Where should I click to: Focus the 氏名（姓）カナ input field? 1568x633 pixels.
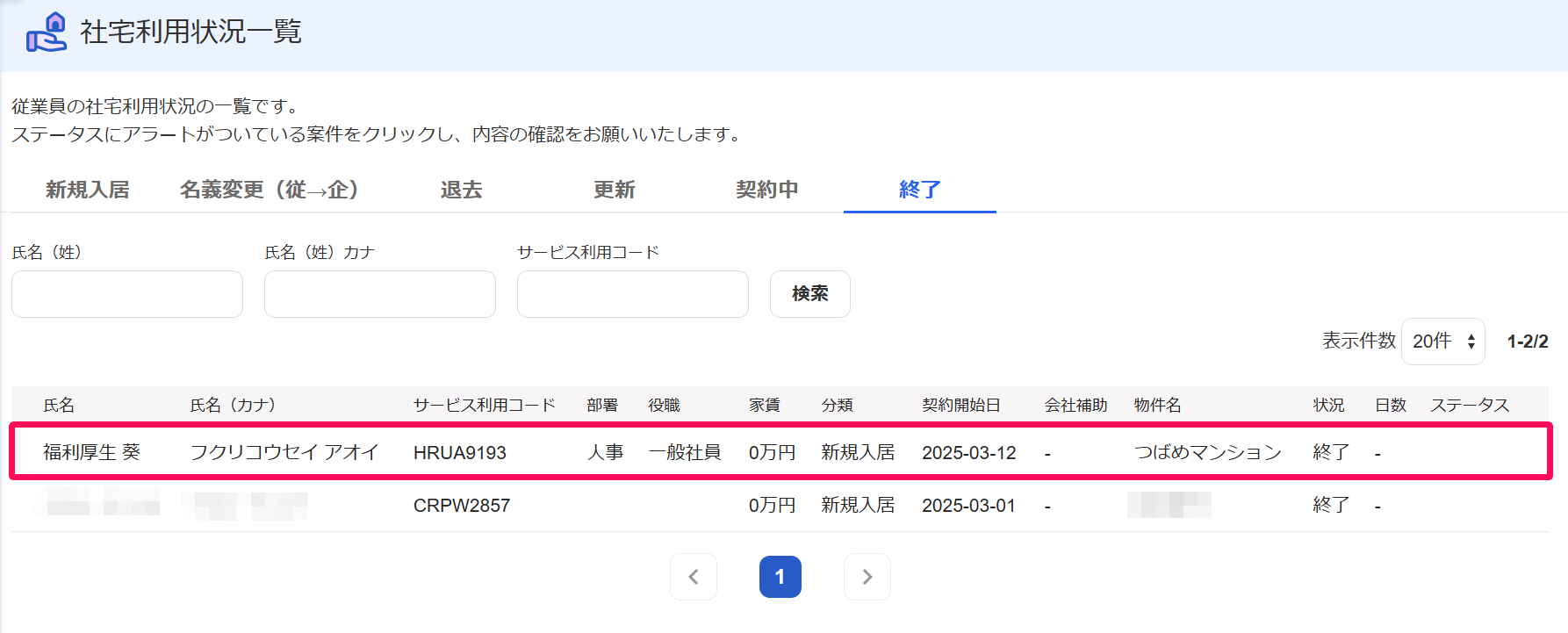[x=380, y=294]
